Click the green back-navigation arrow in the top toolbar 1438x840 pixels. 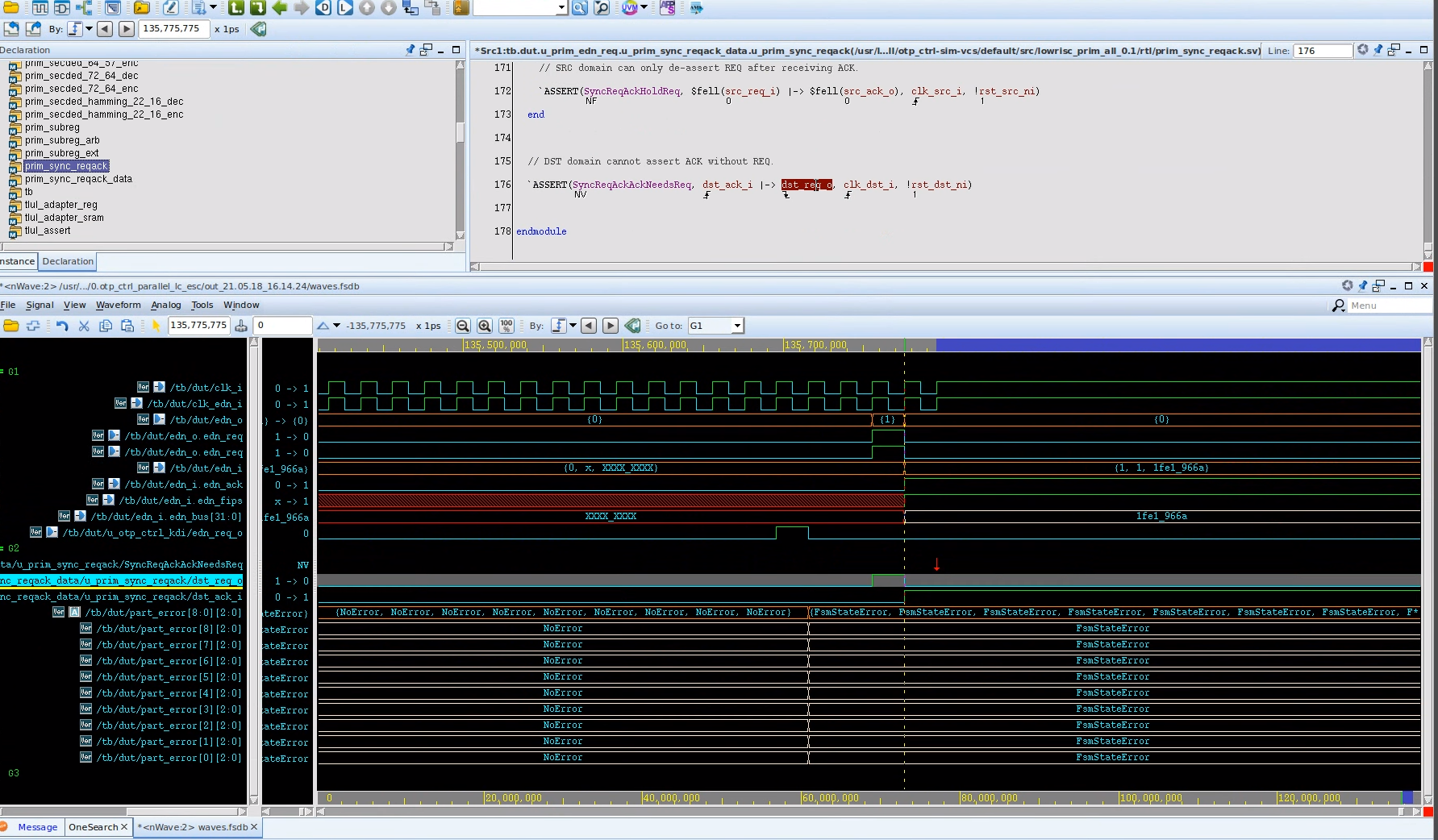pos(280,9)
